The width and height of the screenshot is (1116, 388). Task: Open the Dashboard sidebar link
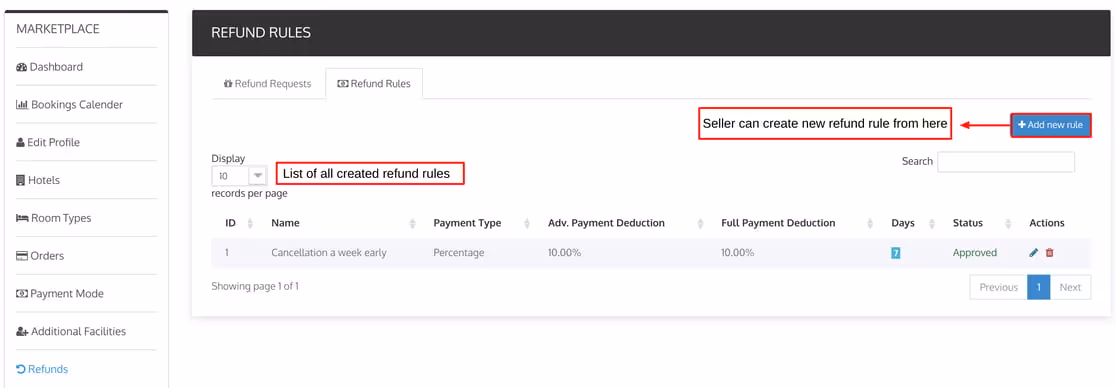click(49, 67)
